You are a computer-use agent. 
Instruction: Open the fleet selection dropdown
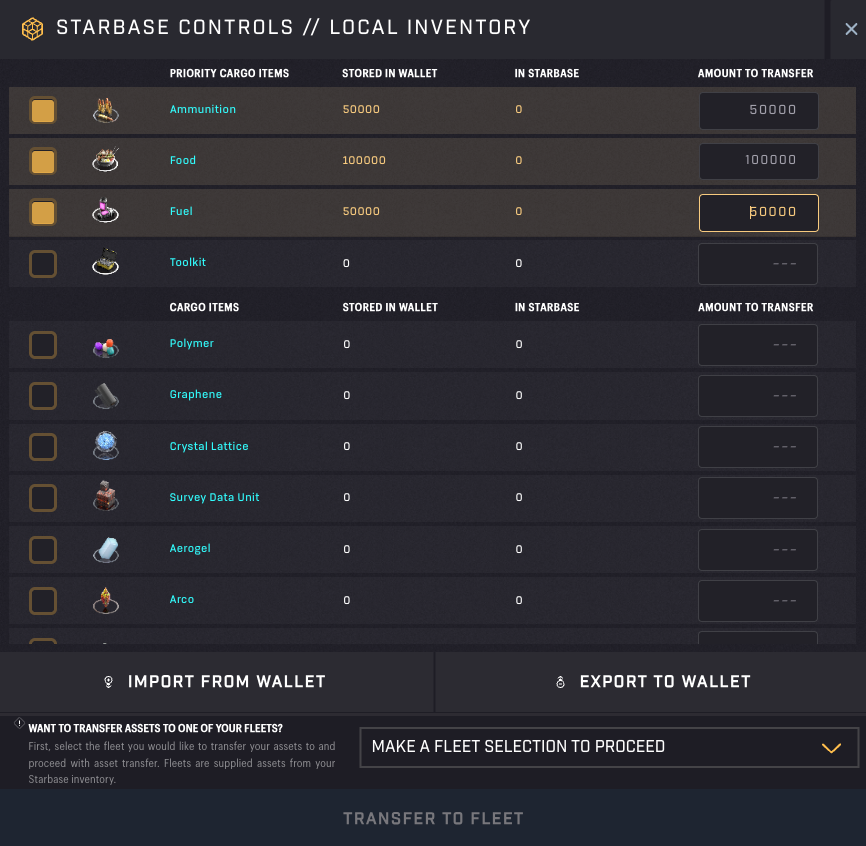pyautogui.click(x=608, y=747)
